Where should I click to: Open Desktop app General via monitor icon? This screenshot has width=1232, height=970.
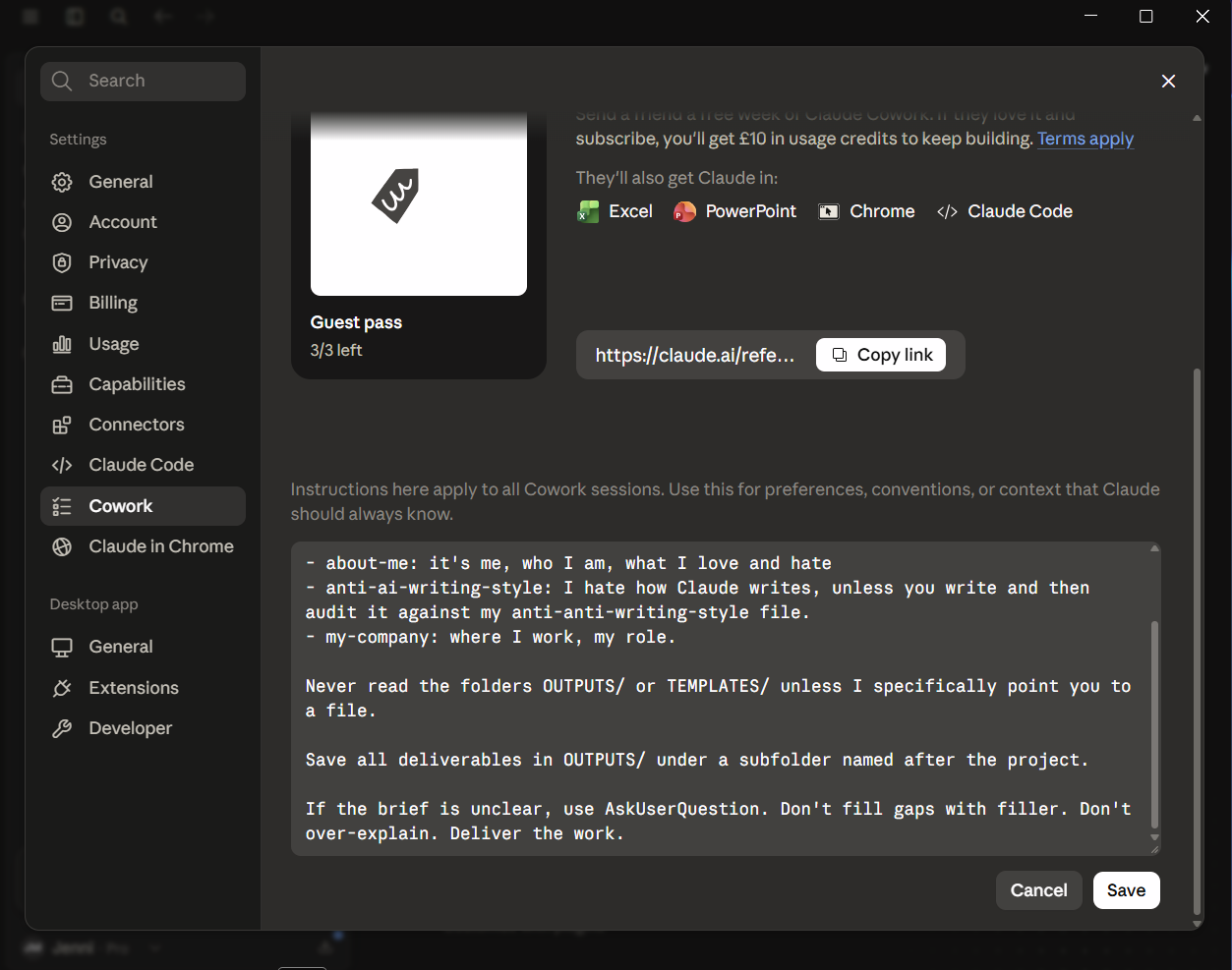(62, 647)
